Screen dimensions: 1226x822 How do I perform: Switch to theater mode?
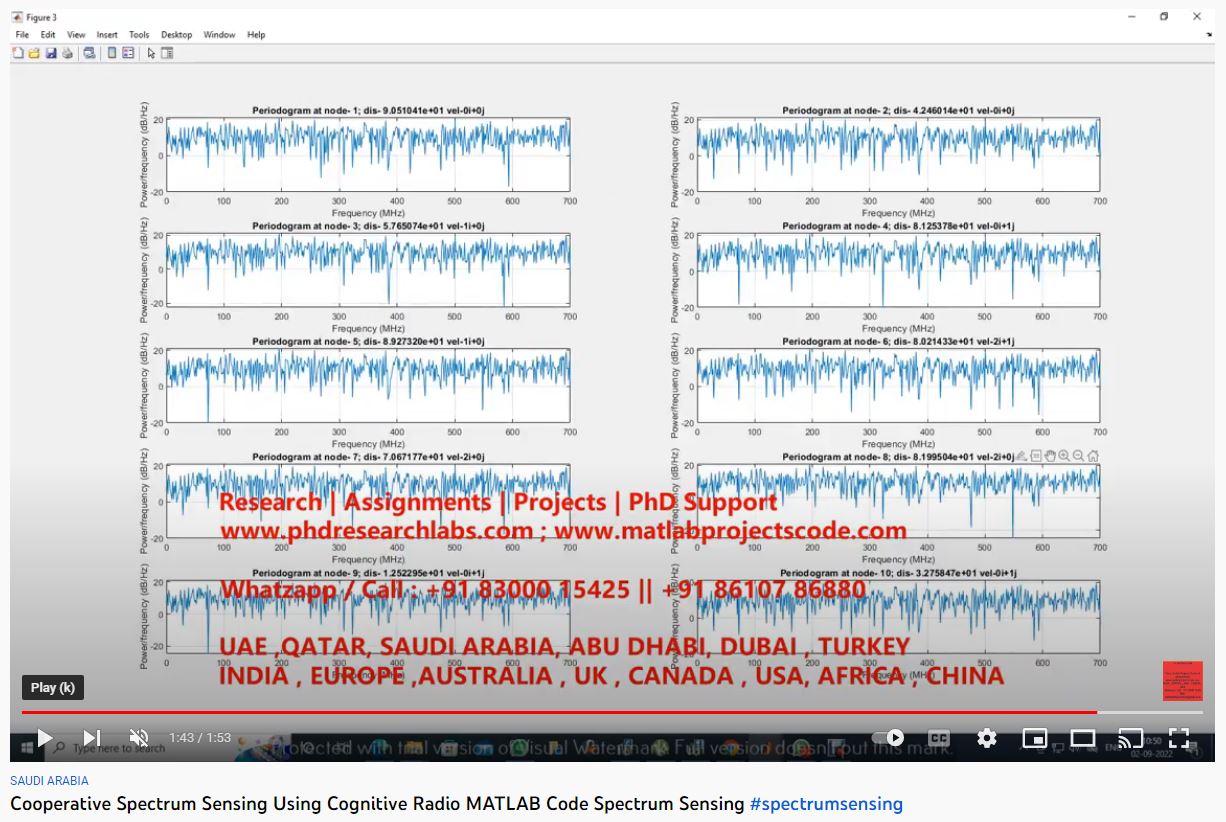point(1083,738)
